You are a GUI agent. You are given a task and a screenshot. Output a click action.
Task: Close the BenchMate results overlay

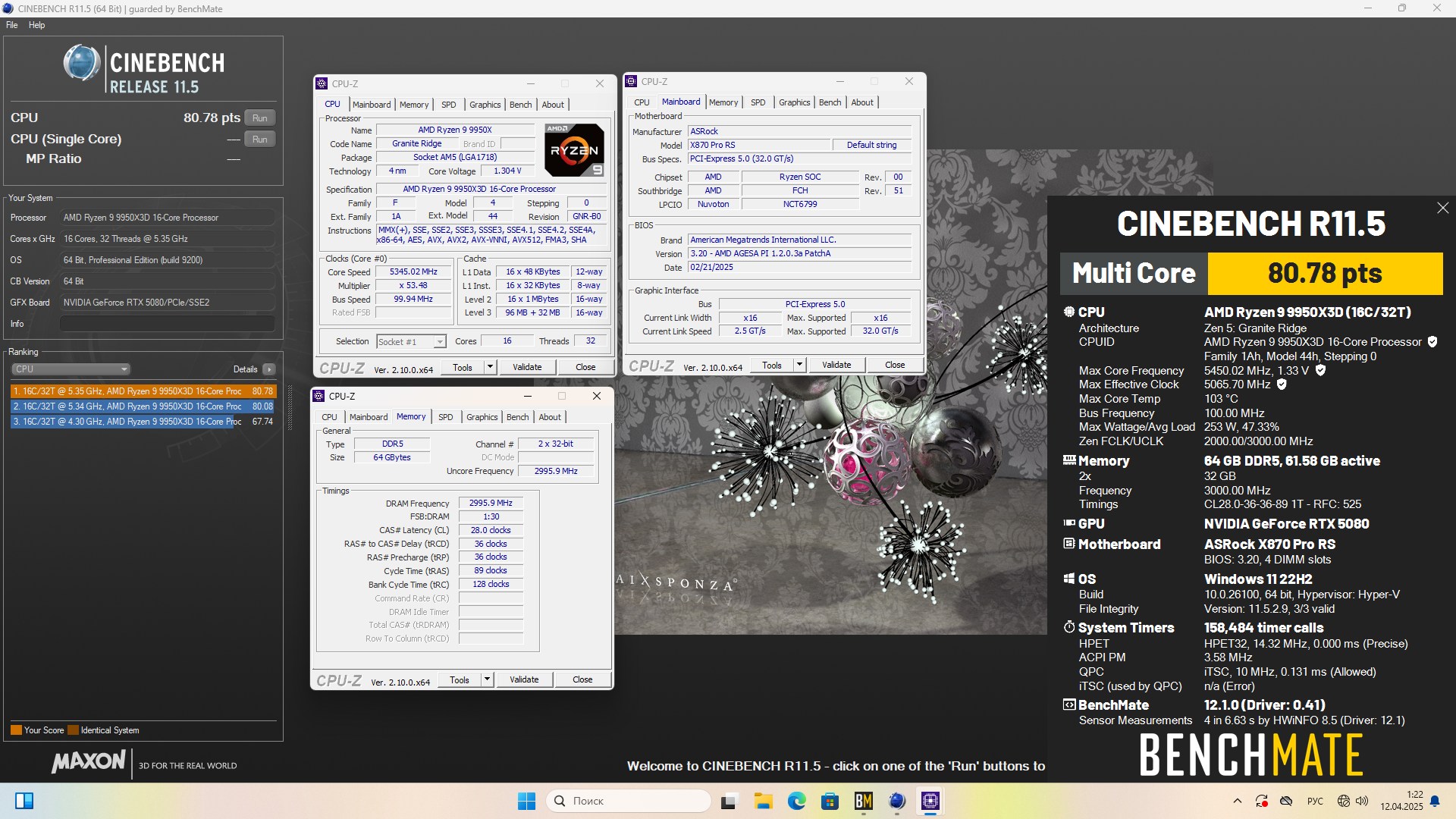tap(1442, 208)
